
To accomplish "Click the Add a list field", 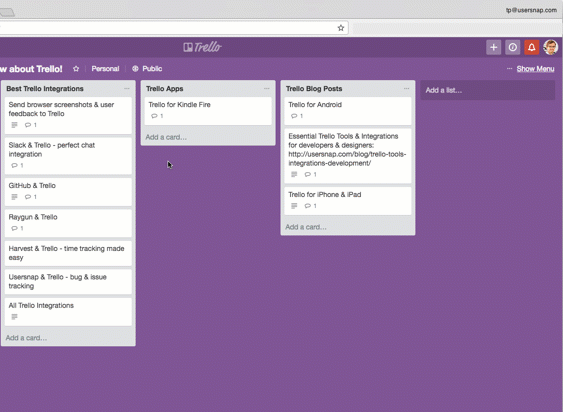I will 488,90.
